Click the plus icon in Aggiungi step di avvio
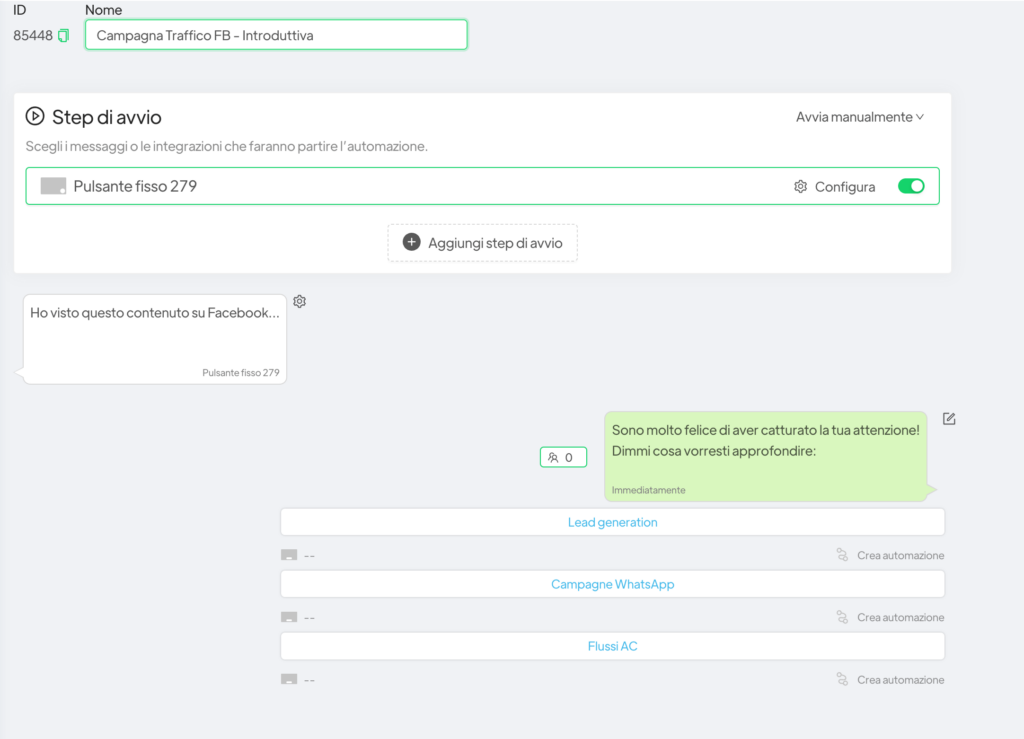The width and height of the screenshot is (1024, 739). 411,242
